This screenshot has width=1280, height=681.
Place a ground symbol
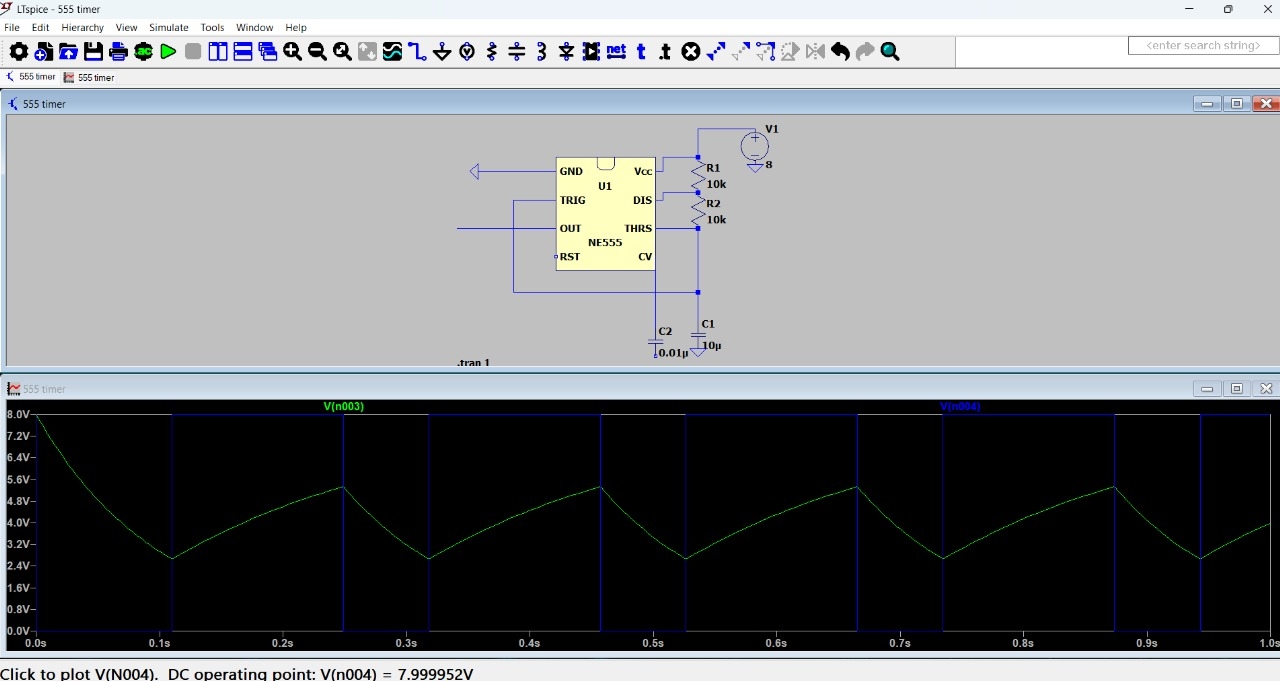[442, 52]
